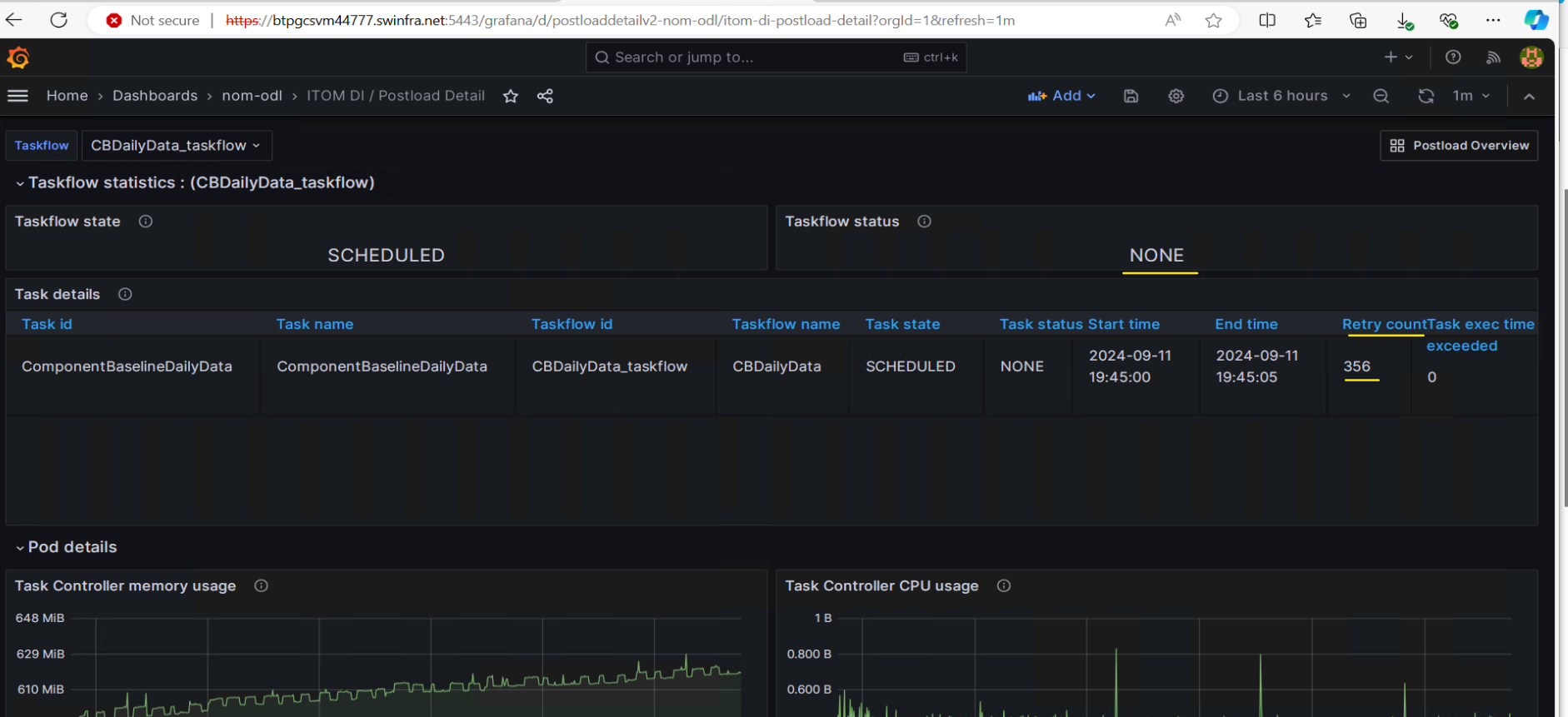Open the 1m refresh interval dropdown

coord(1471,97)
